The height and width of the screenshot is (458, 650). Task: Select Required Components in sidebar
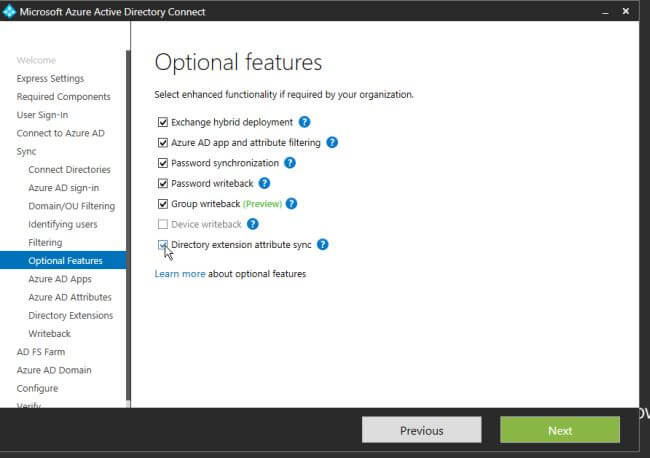pyautogui.click(x=63, y=97)
